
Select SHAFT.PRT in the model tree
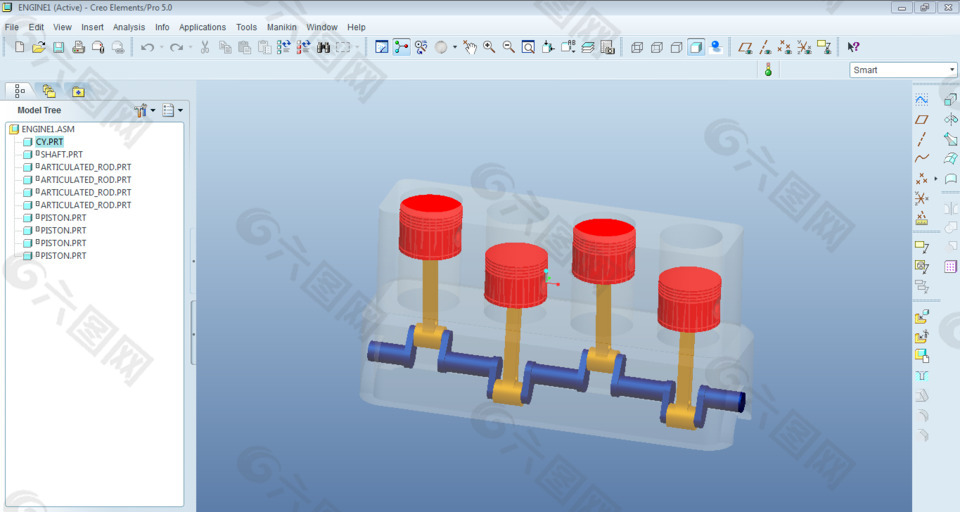[60, 155]
